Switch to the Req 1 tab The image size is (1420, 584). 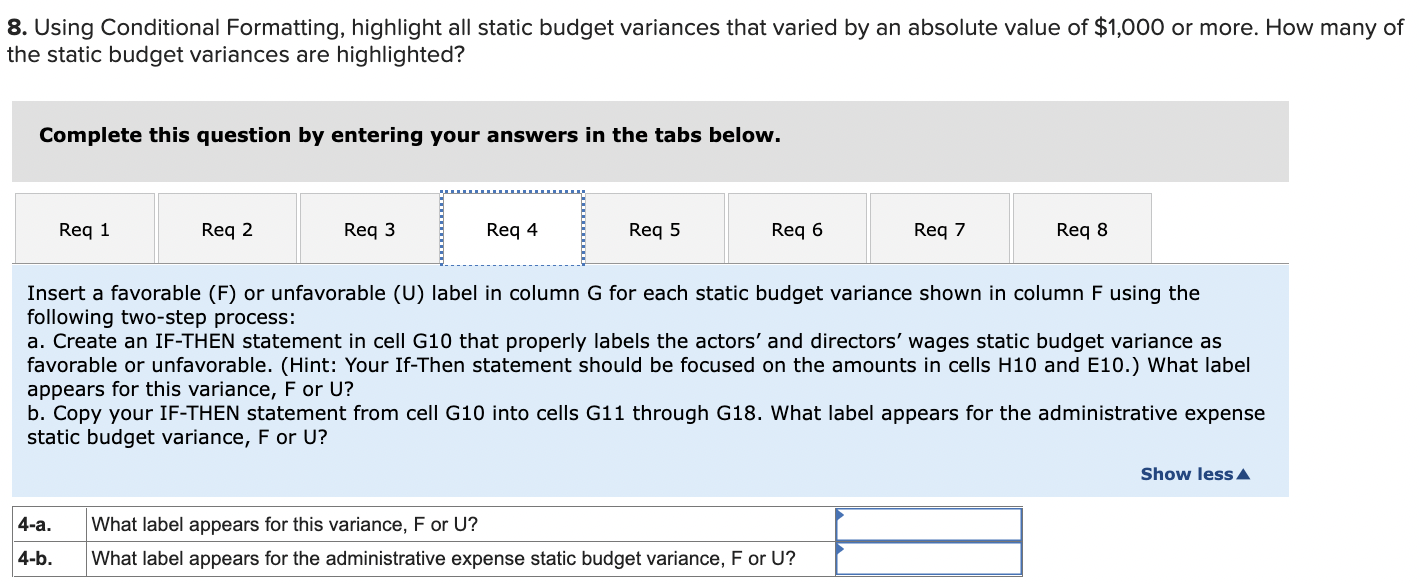84,228
